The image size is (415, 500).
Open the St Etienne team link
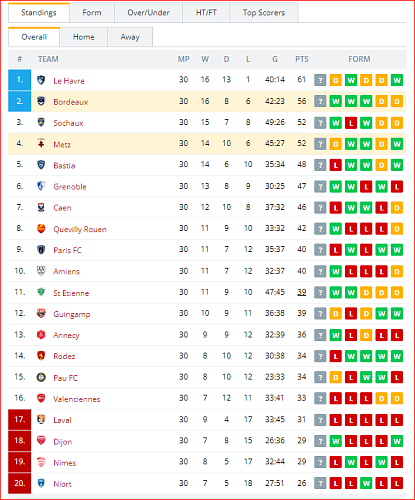coord(71,293)
